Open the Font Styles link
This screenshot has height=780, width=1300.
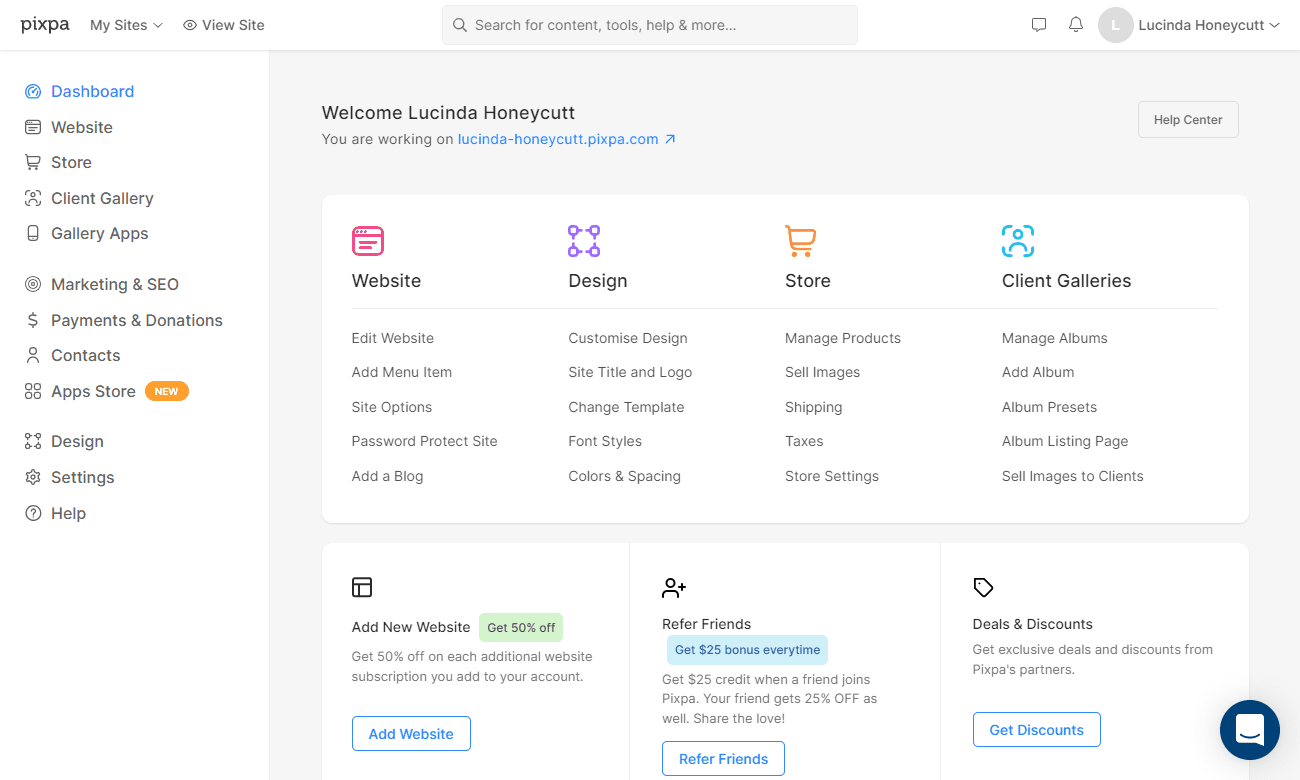click(605, 441)
